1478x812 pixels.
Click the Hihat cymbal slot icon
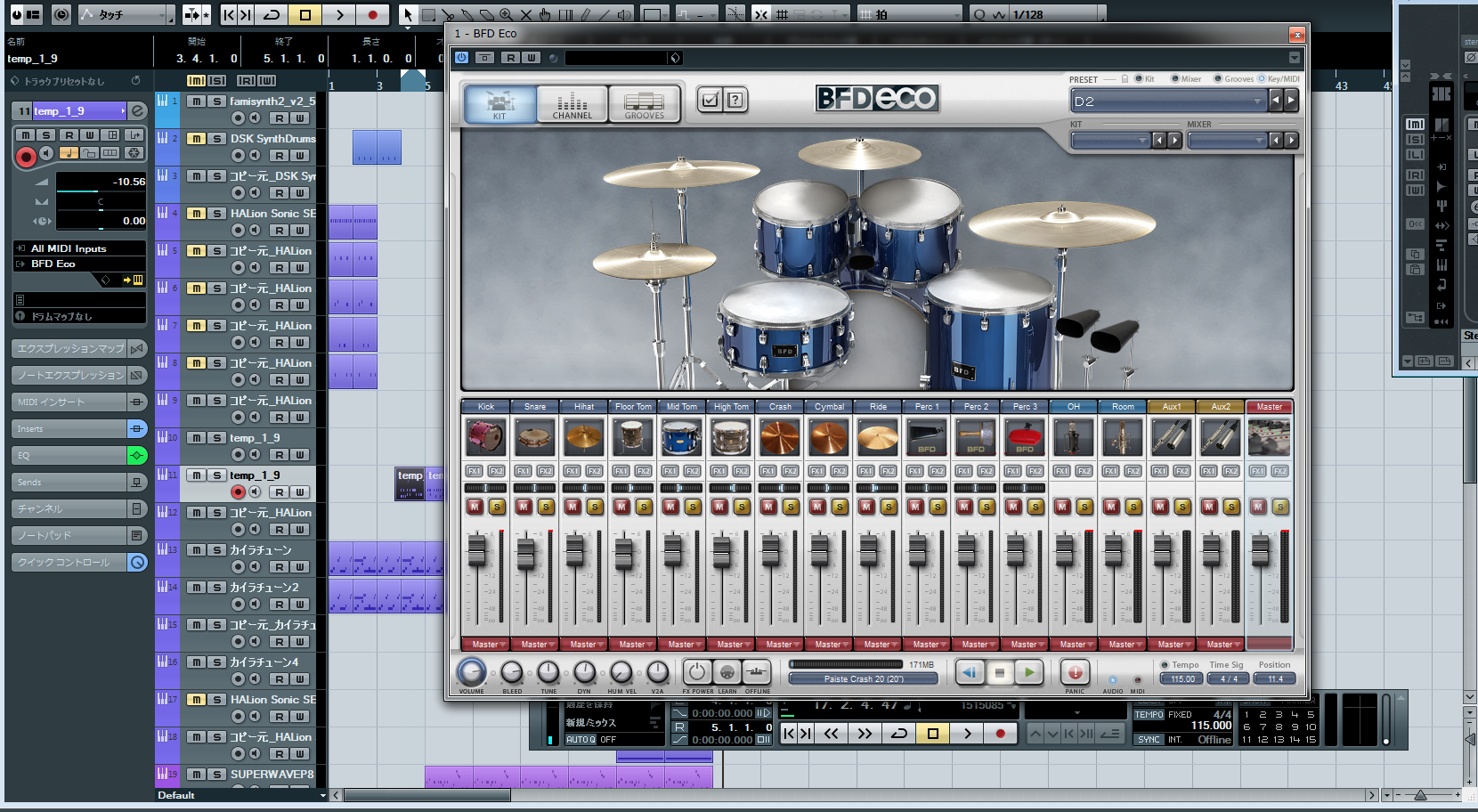583,437
